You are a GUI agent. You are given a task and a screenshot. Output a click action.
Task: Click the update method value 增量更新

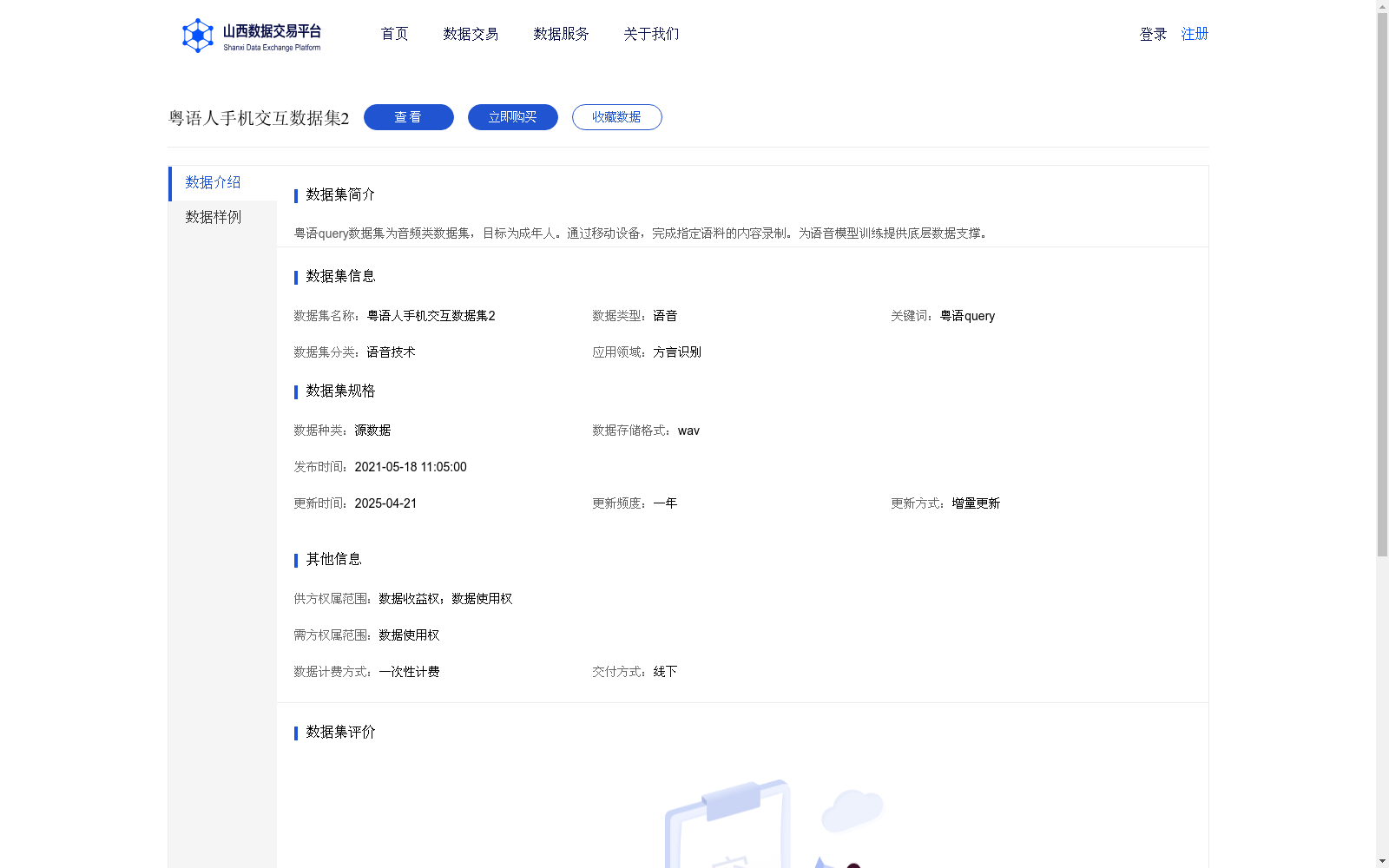click(976, 503)
